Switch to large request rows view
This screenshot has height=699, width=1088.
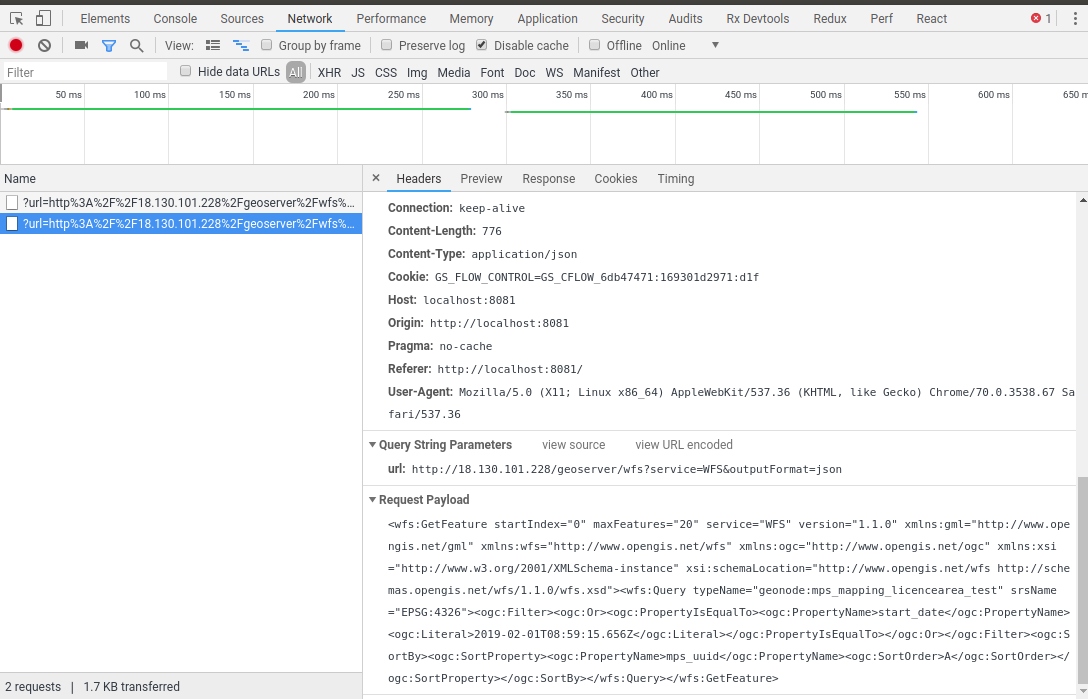(x=213, y=45)
